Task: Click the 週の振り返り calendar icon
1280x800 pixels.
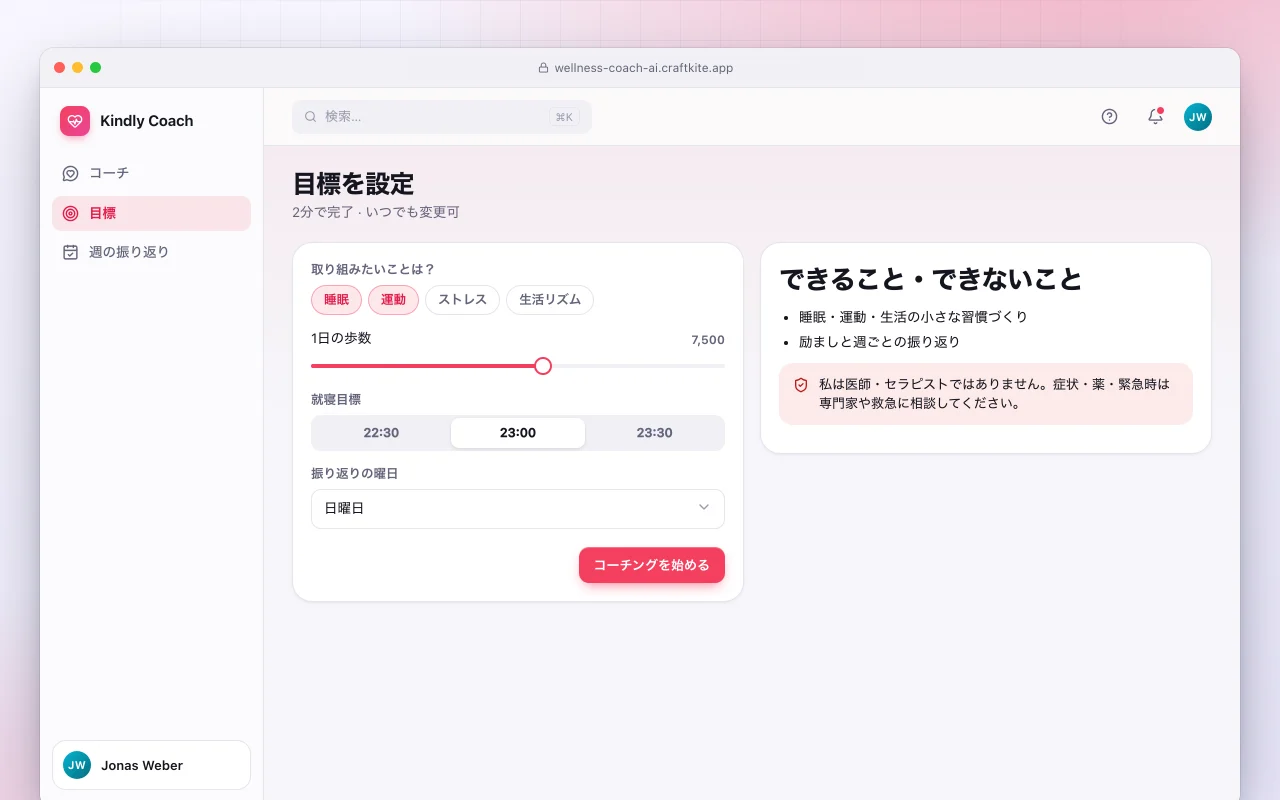Action: (x=70, y=252)
